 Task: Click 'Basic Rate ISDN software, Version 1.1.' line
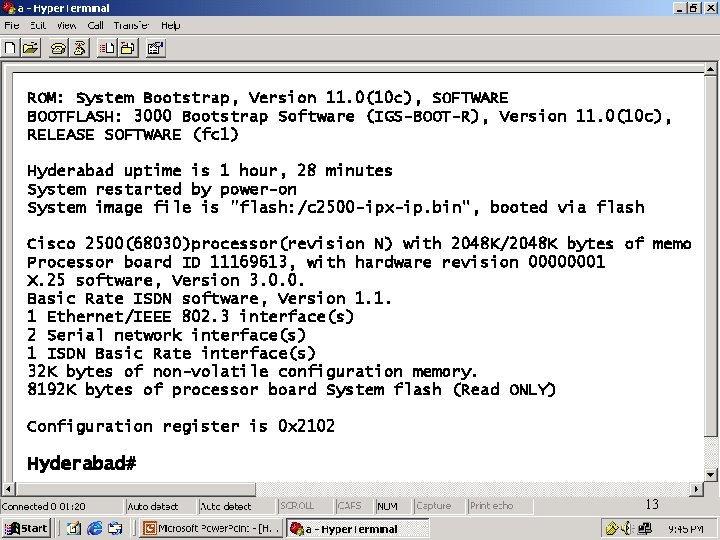pyautogui.click(x=209, y=298)
